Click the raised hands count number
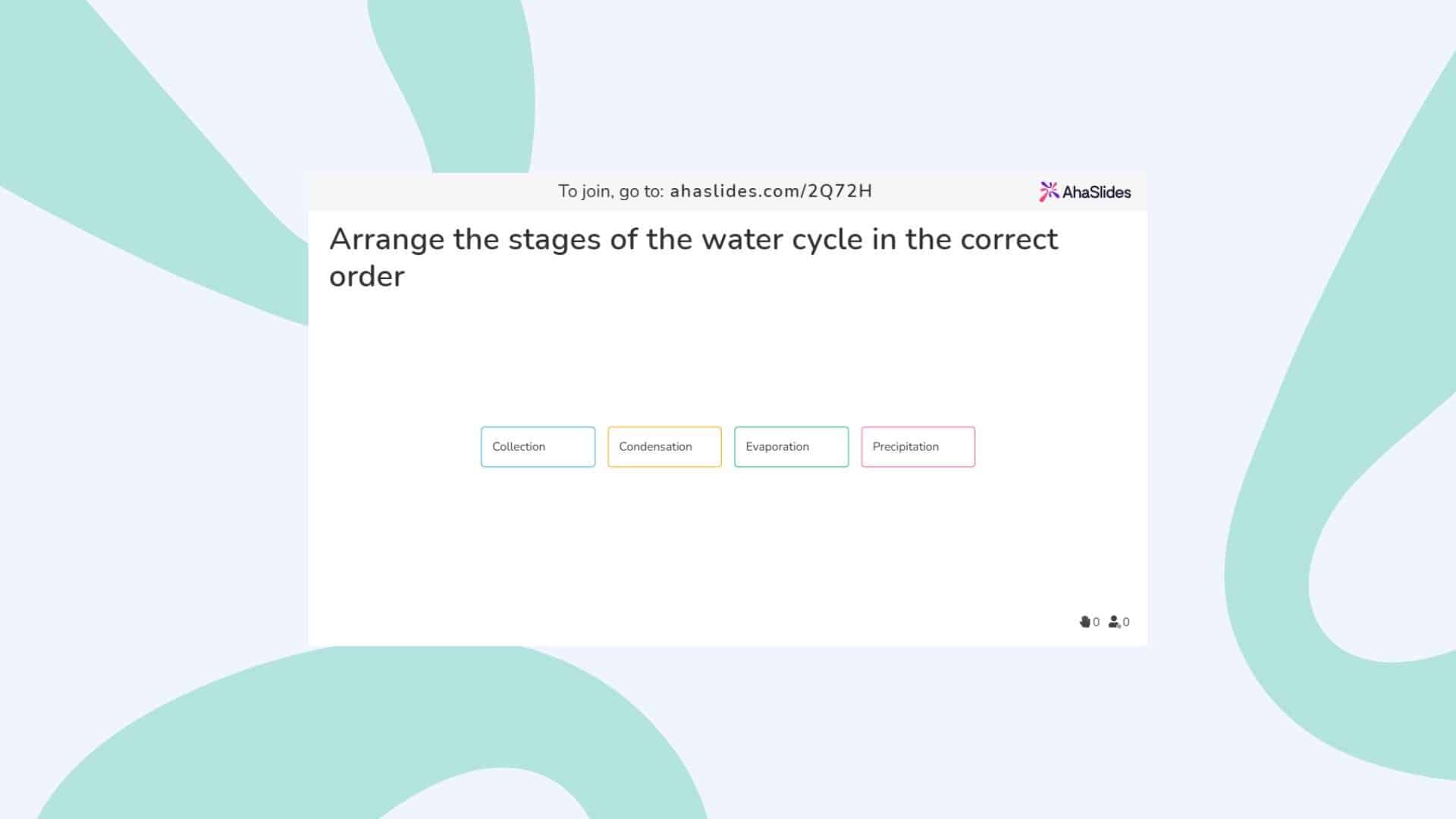1456x819 pixels. 1097,622
